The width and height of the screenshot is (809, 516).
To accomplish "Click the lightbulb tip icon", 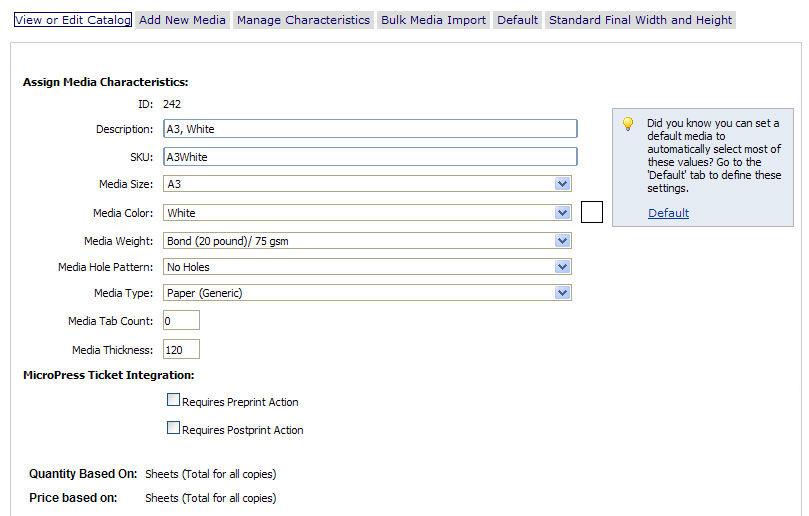I will pyautogui.click(x=628, y=125).
